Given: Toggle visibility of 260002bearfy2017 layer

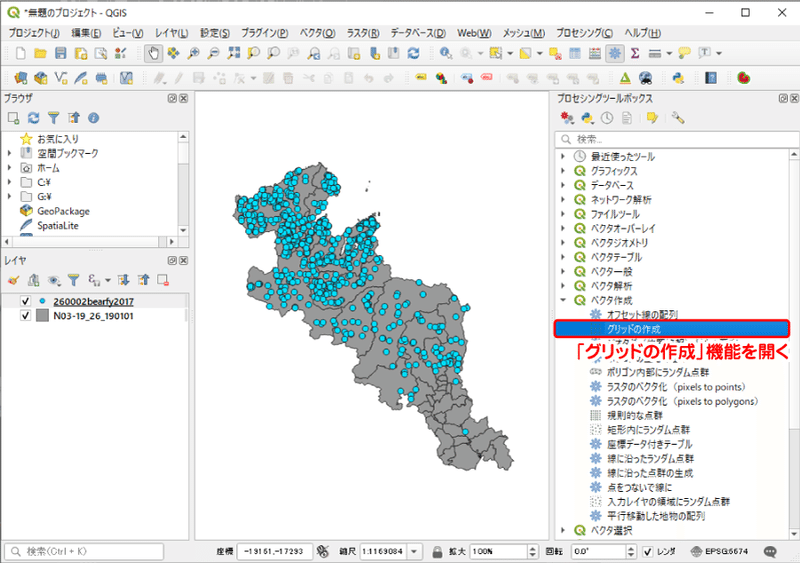Looking at the screenshot, I should [x=25, y=301].
